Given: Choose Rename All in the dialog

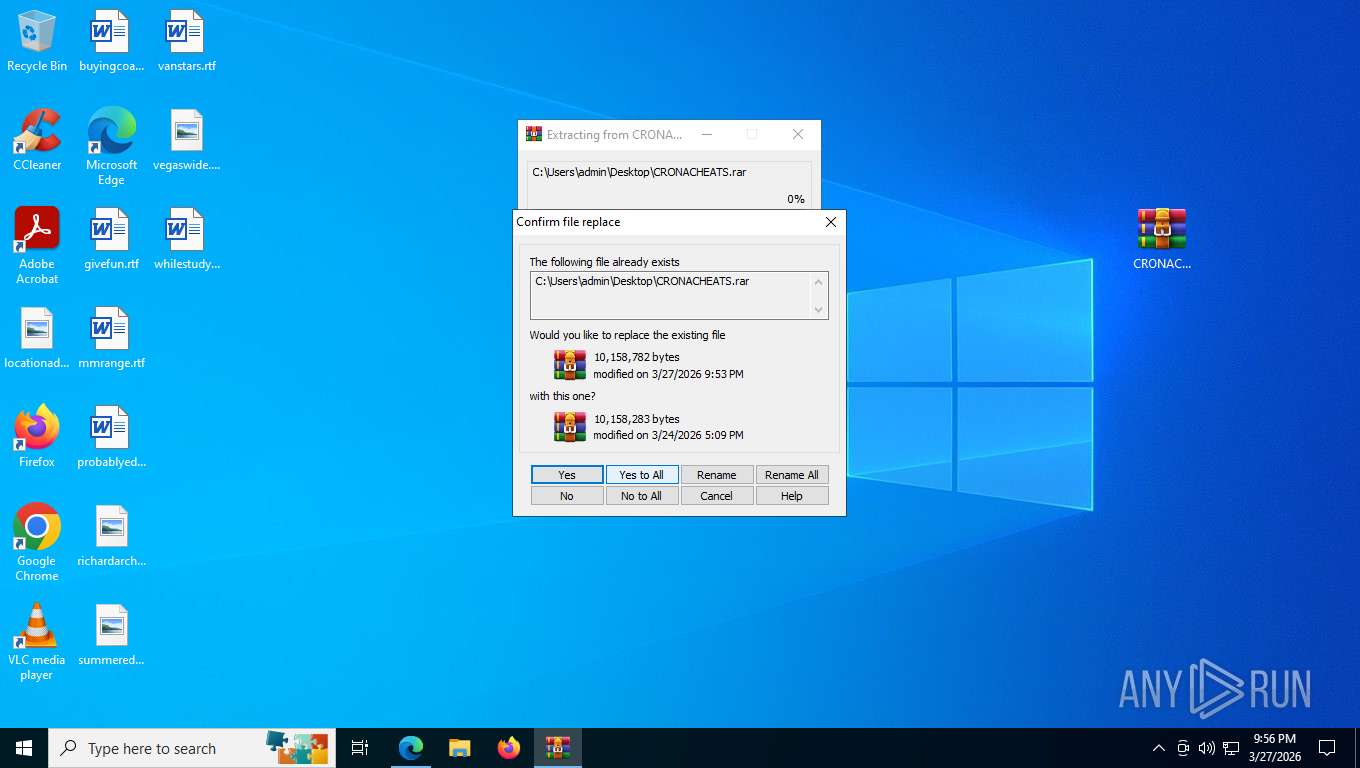Looking at the screenshot, I should (x=792, y=475).
